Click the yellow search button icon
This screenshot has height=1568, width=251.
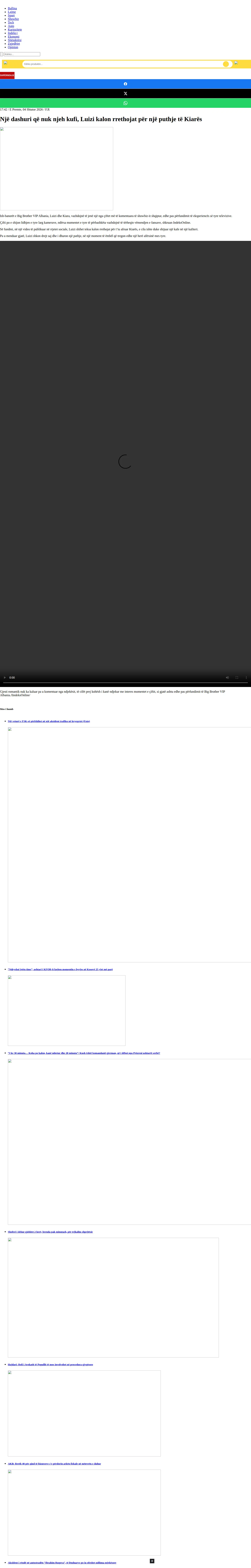pos(226,64)
